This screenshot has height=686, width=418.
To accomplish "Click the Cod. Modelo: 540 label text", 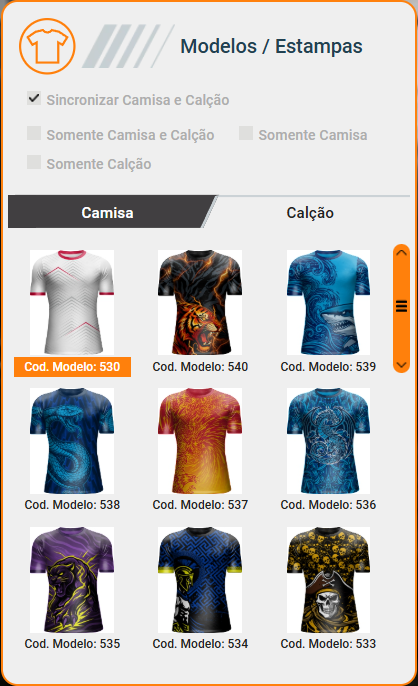I will coord(200,367).
